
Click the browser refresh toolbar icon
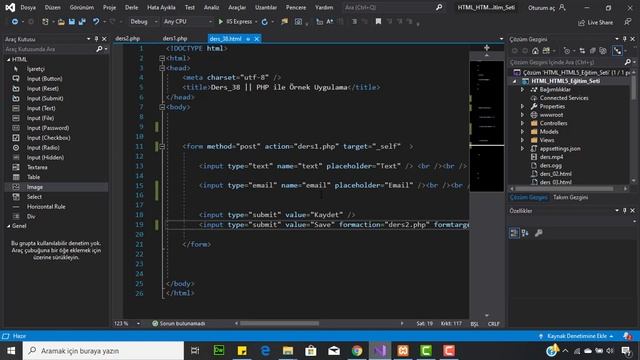[x=264, y=22]
